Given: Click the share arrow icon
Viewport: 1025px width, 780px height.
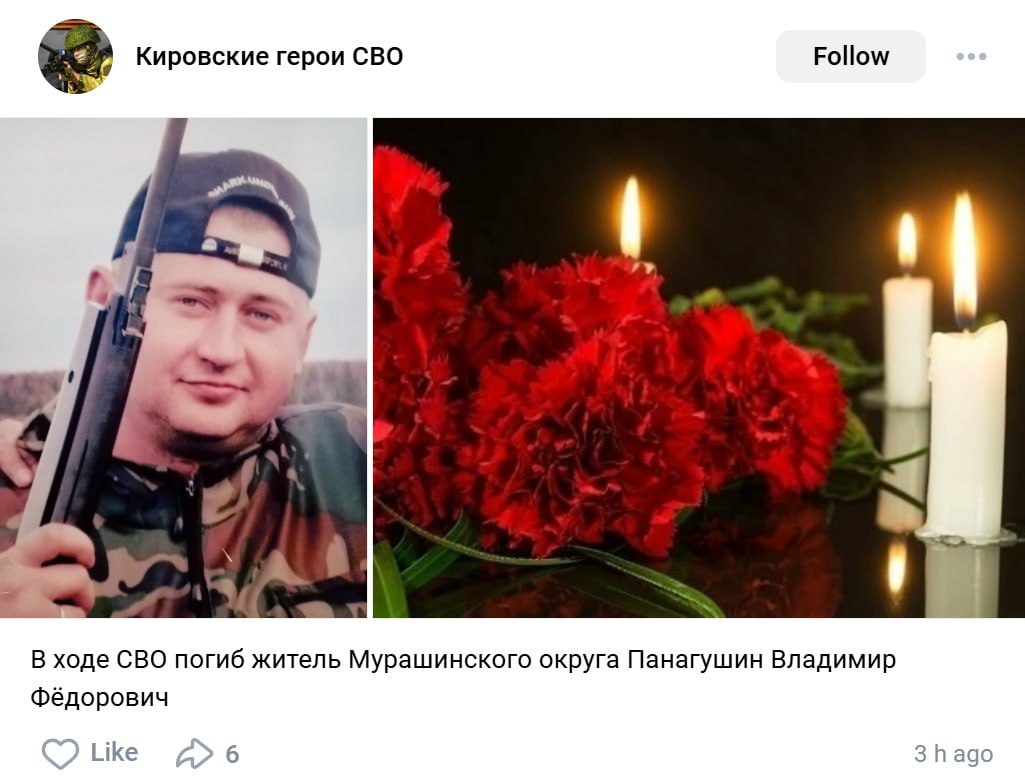Looking at the screenshot, I should (x=194, y=753).
